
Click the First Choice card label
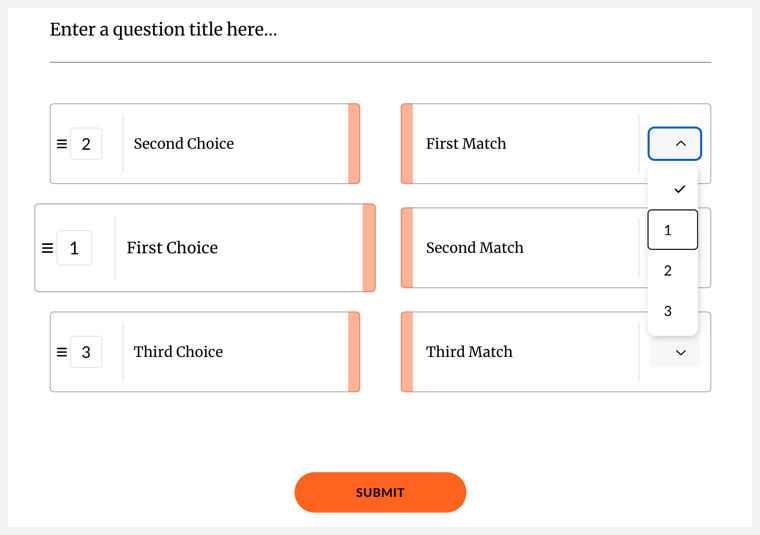click(172, 248)
